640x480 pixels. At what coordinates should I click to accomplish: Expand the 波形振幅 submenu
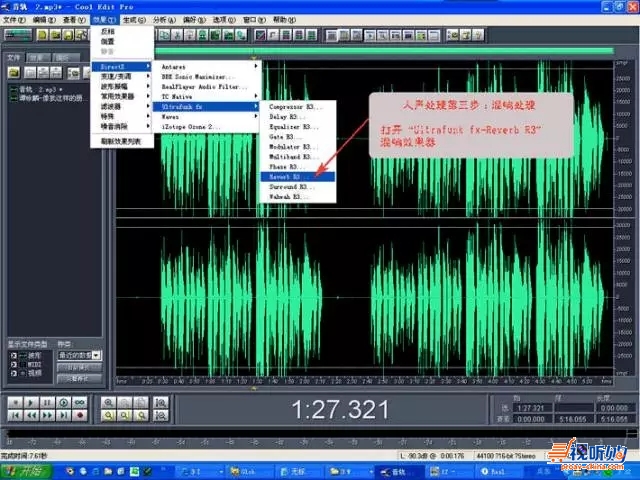[x=122, y=87]
